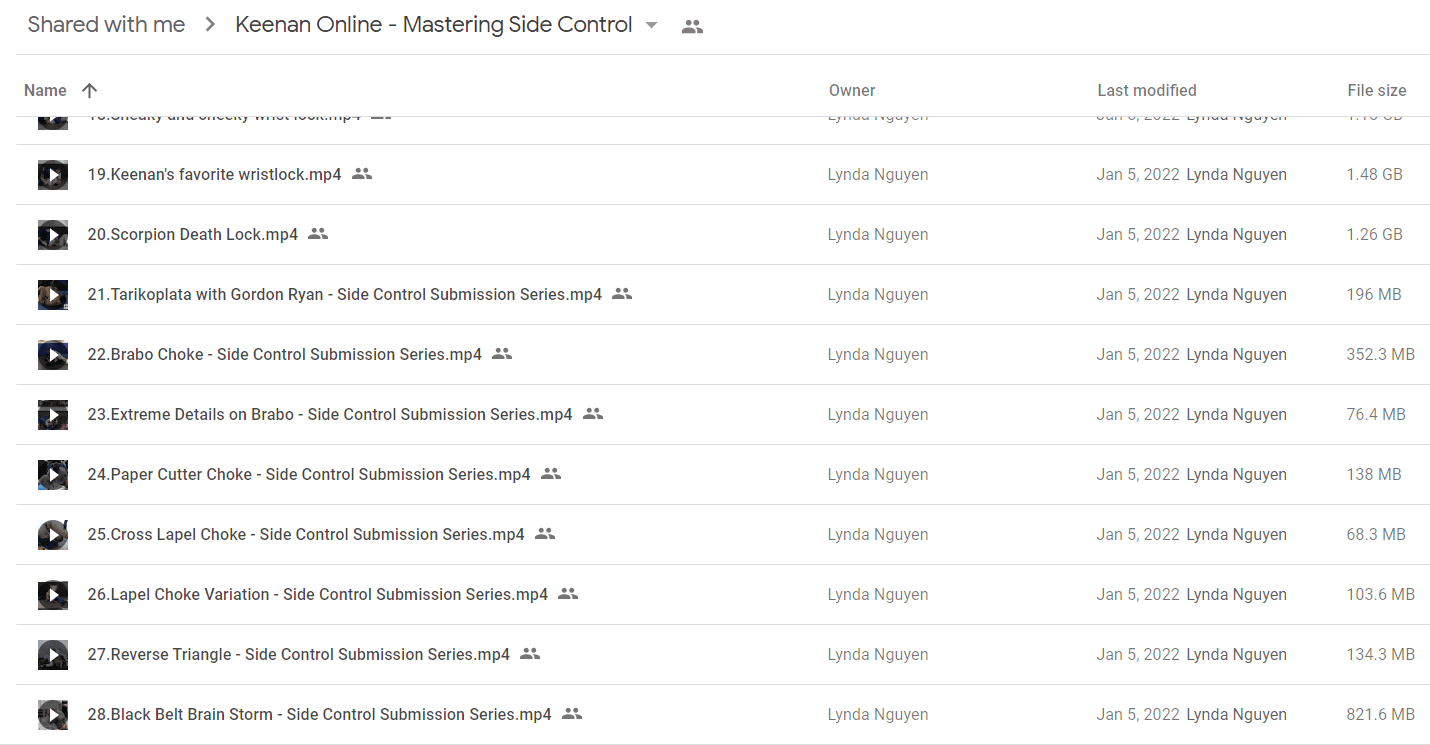Click the 68.3 MB file size value
Screen dimensions: 1430x745
click(x=1376, y=534)
